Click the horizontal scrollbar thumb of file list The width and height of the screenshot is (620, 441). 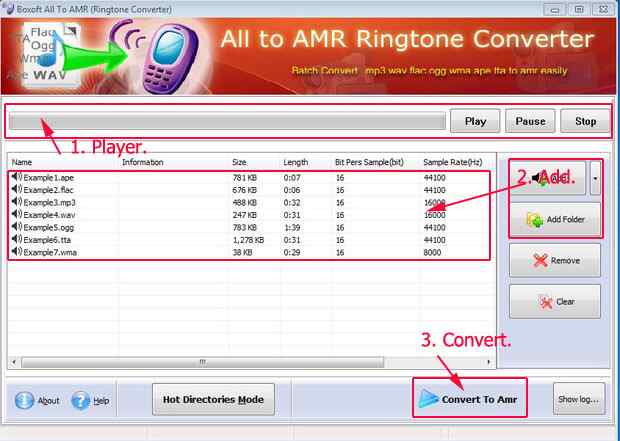(202, 362)
